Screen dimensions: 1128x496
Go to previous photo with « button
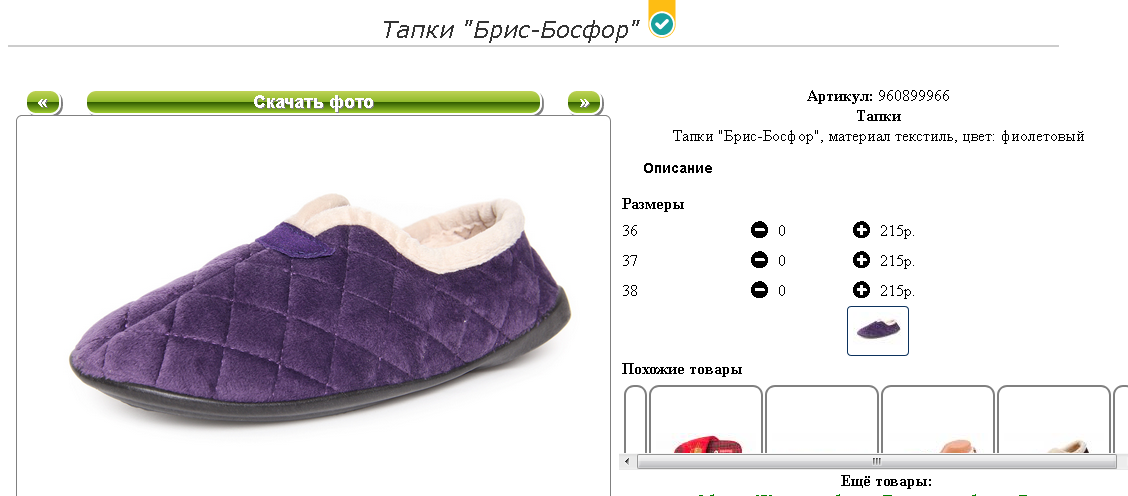coord(43,102)
